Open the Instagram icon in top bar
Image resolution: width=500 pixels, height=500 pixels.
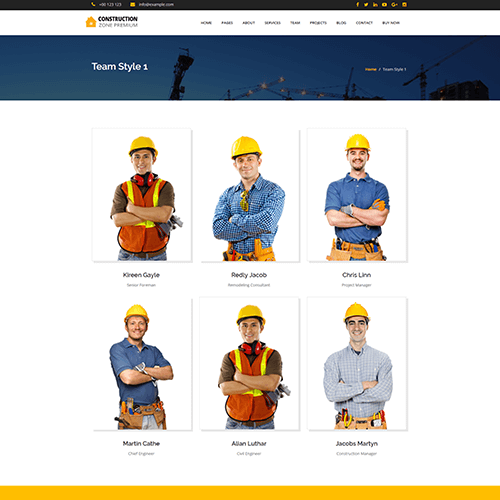coord(404,4)
